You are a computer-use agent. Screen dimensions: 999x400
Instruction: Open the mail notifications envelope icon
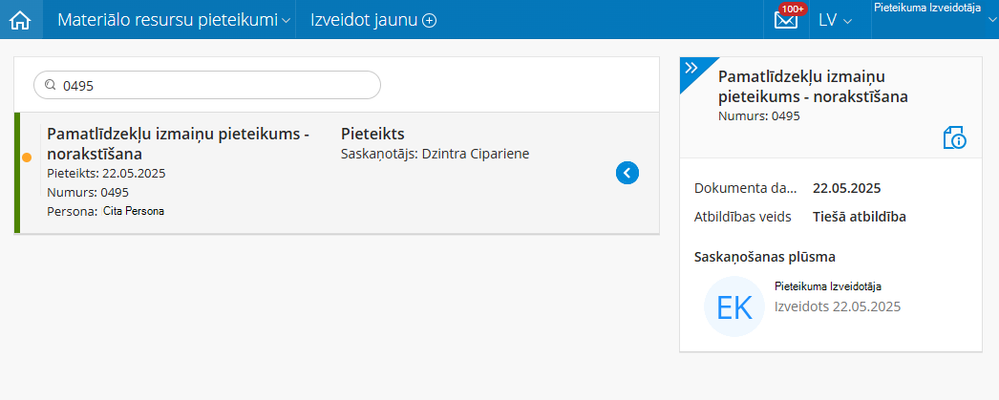(x=786, y=20)
